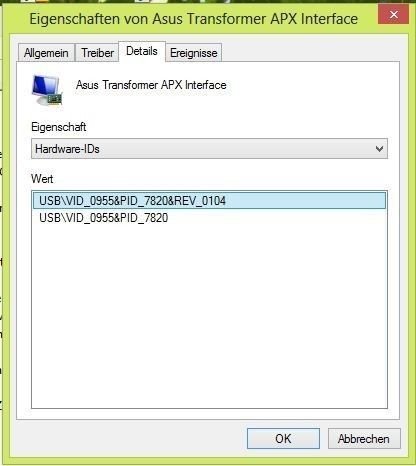
Task: Click the Eigenschaft label text
Action: pyautogui.click(x=59, y=127)
